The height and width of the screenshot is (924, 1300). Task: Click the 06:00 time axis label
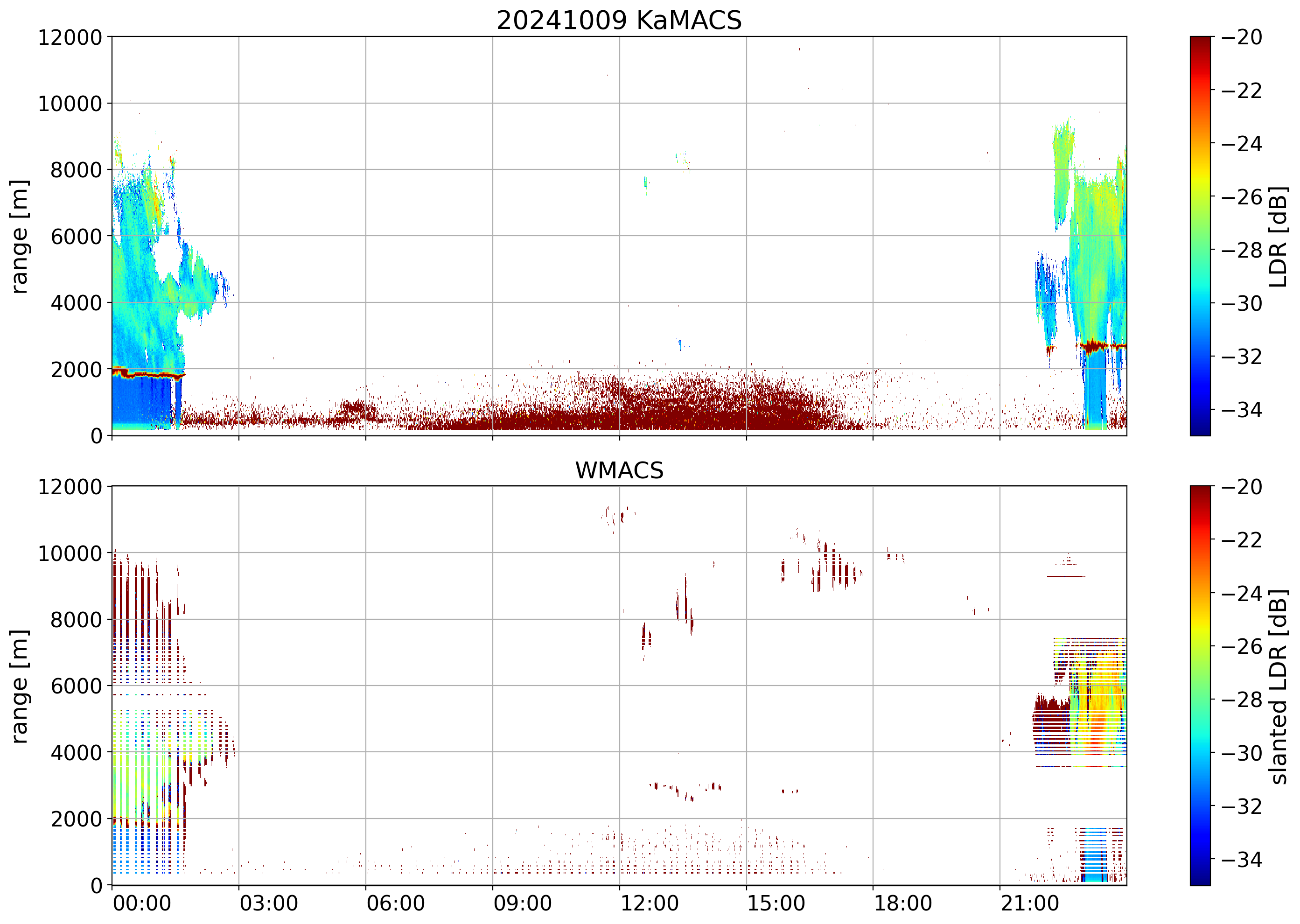395,903
